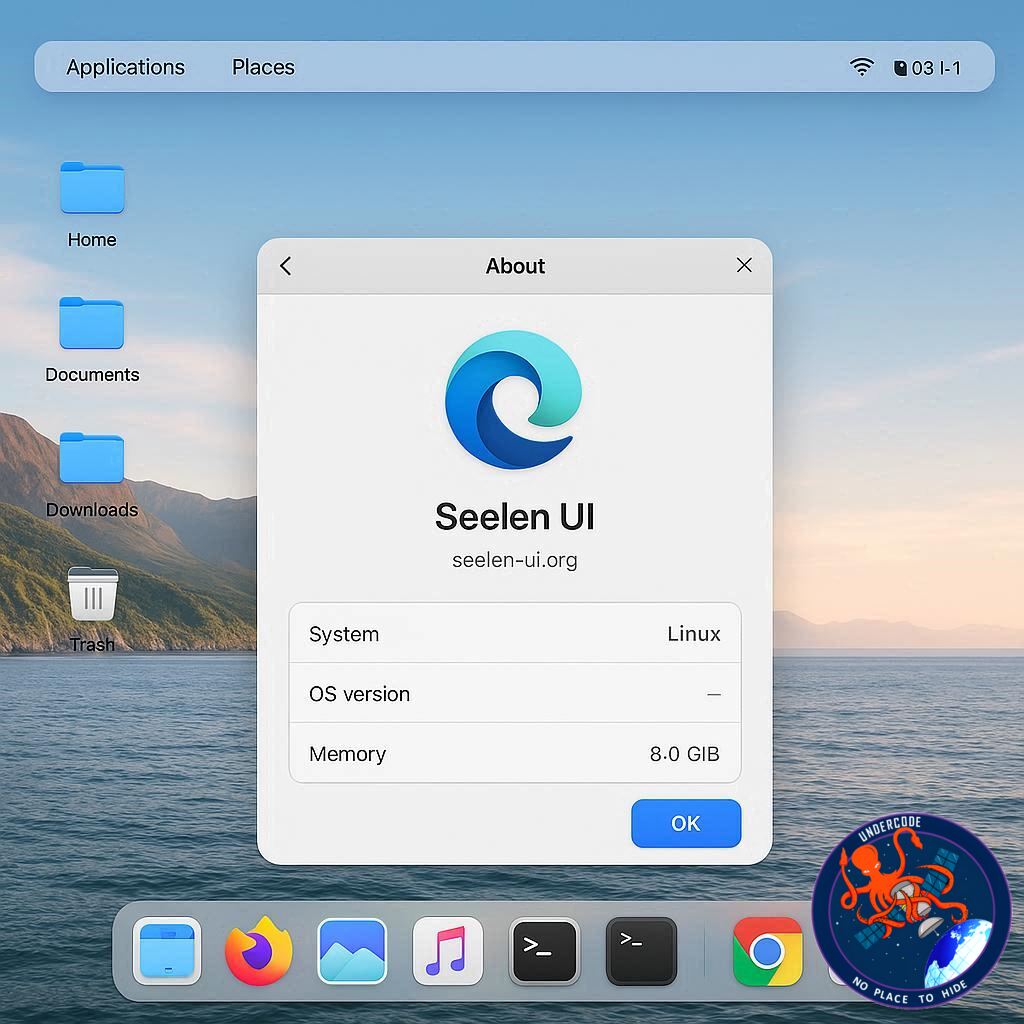Viewport: 1024px width, 1024px height.
Task: Launch Firefox from the dock
Action: tap(259, 951)
